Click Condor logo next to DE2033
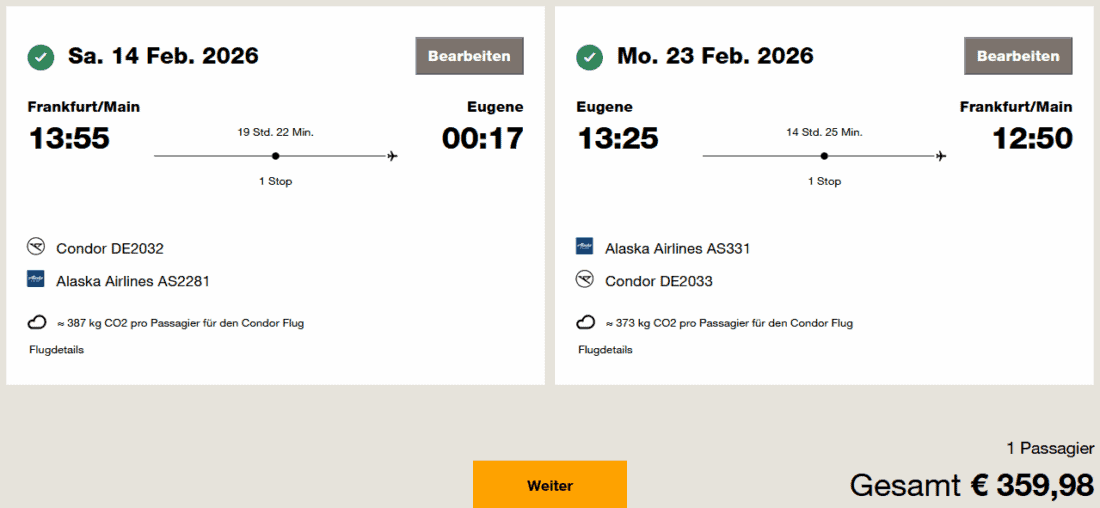The width and height of the screenshot is (1100, 508). coord(585,280)
